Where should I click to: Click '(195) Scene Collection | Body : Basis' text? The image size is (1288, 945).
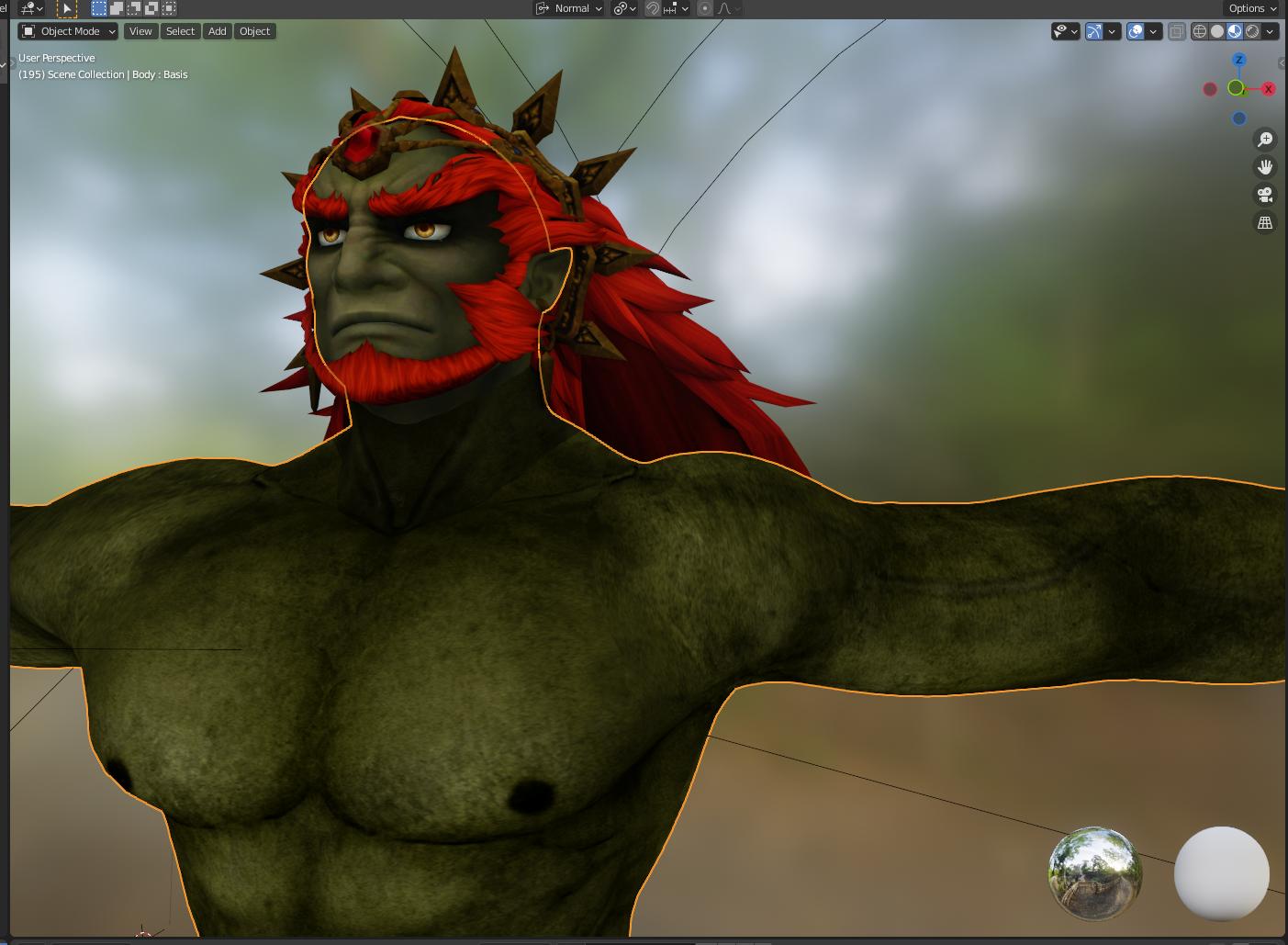(x=103, y=74)
